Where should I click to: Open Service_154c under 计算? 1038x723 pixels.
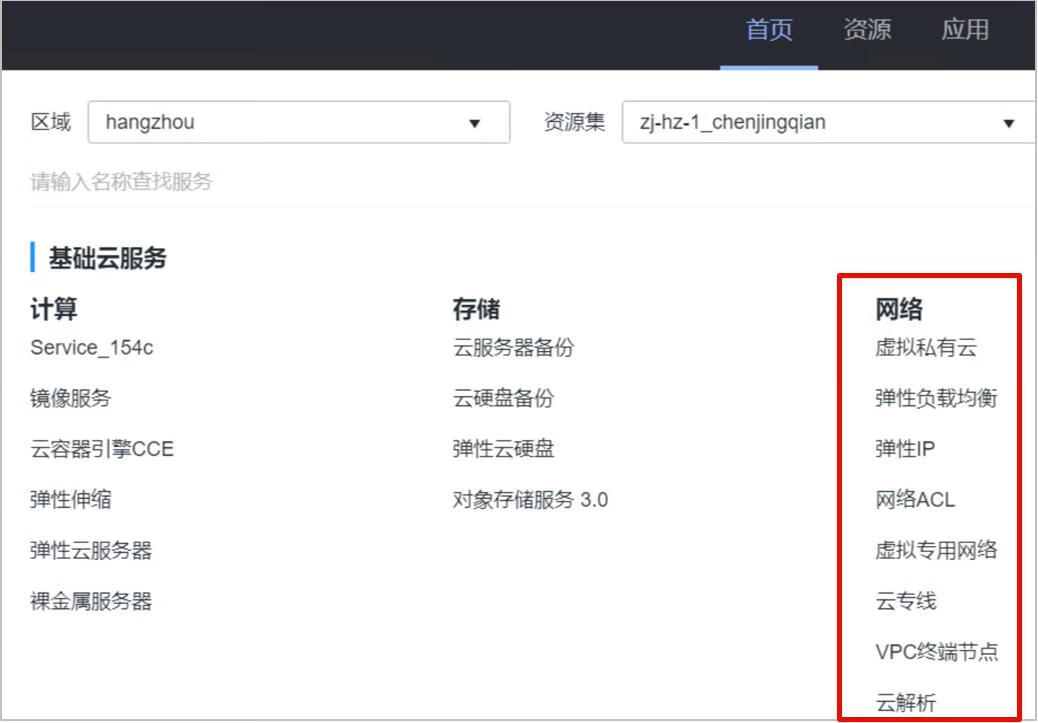(x=92, y=348)
